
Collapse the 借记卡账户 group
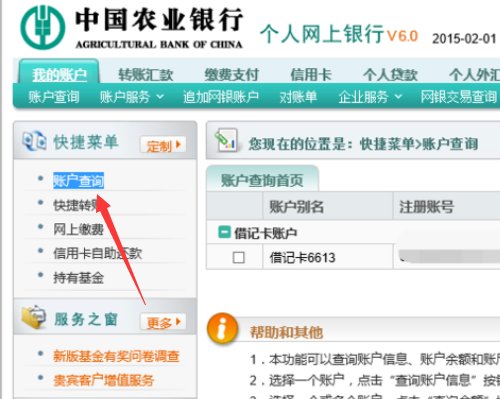(x=224, y=232)
